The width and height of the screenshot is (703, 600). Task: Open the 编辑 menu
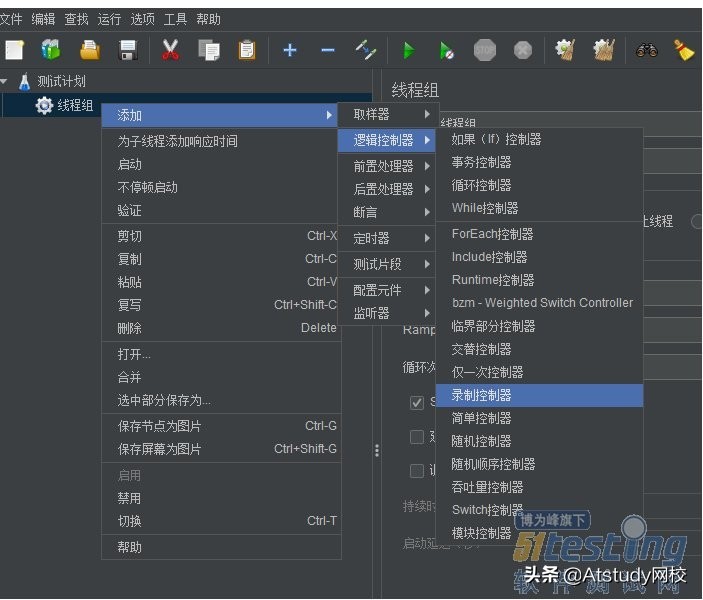pos(43,19)
